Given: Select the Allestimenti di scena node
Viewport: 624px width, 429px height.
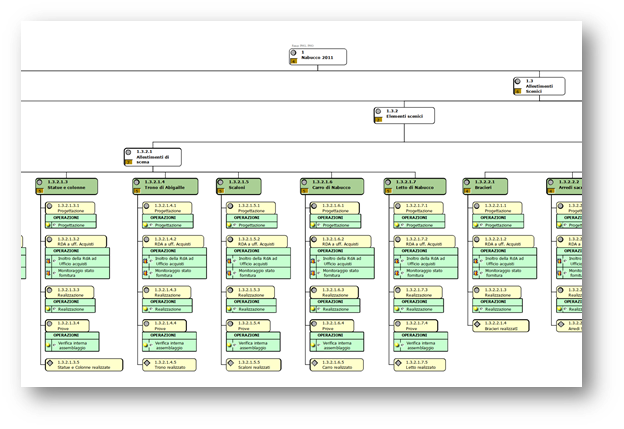Looking at the screenshot, I should click(157, 156).
